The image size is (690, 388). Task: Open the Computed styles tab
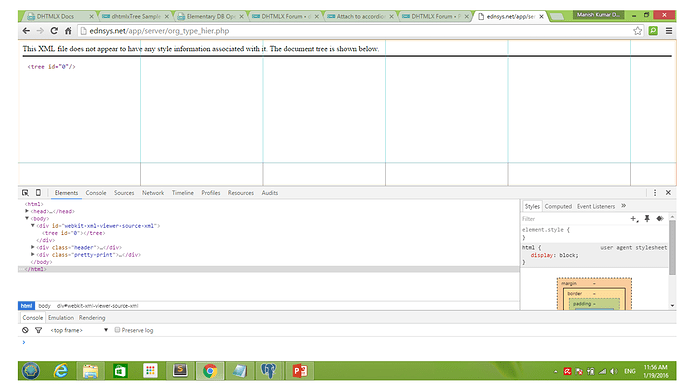click(558, 206)
